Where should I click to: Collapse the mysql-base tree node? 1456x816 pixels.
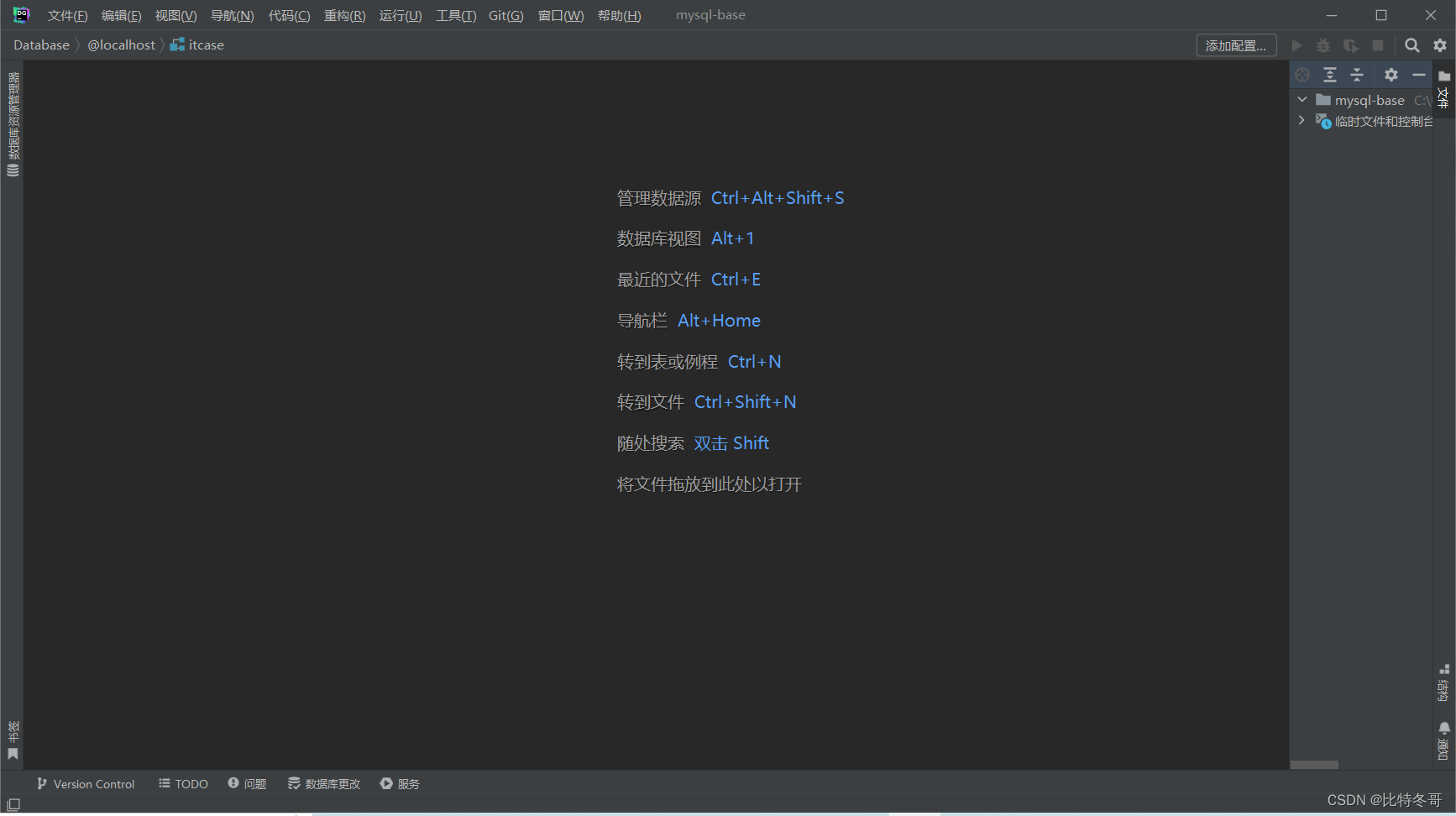(1302, 100)
